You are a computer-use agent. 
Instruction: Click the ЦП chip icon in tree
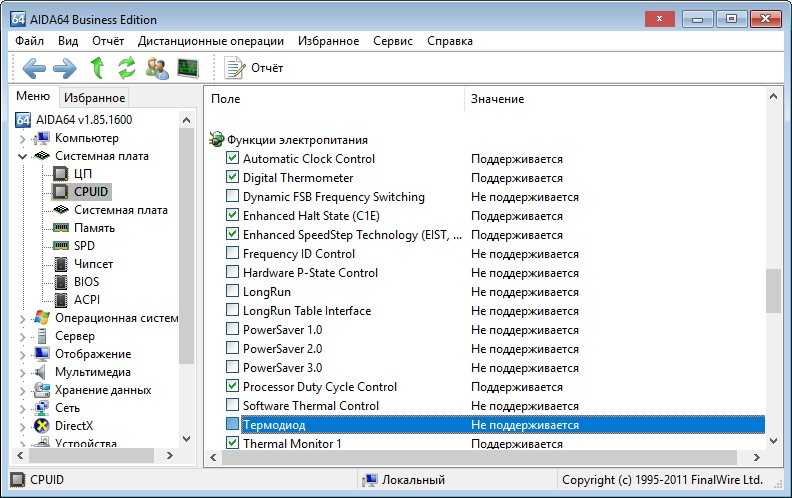coord(60,174)
